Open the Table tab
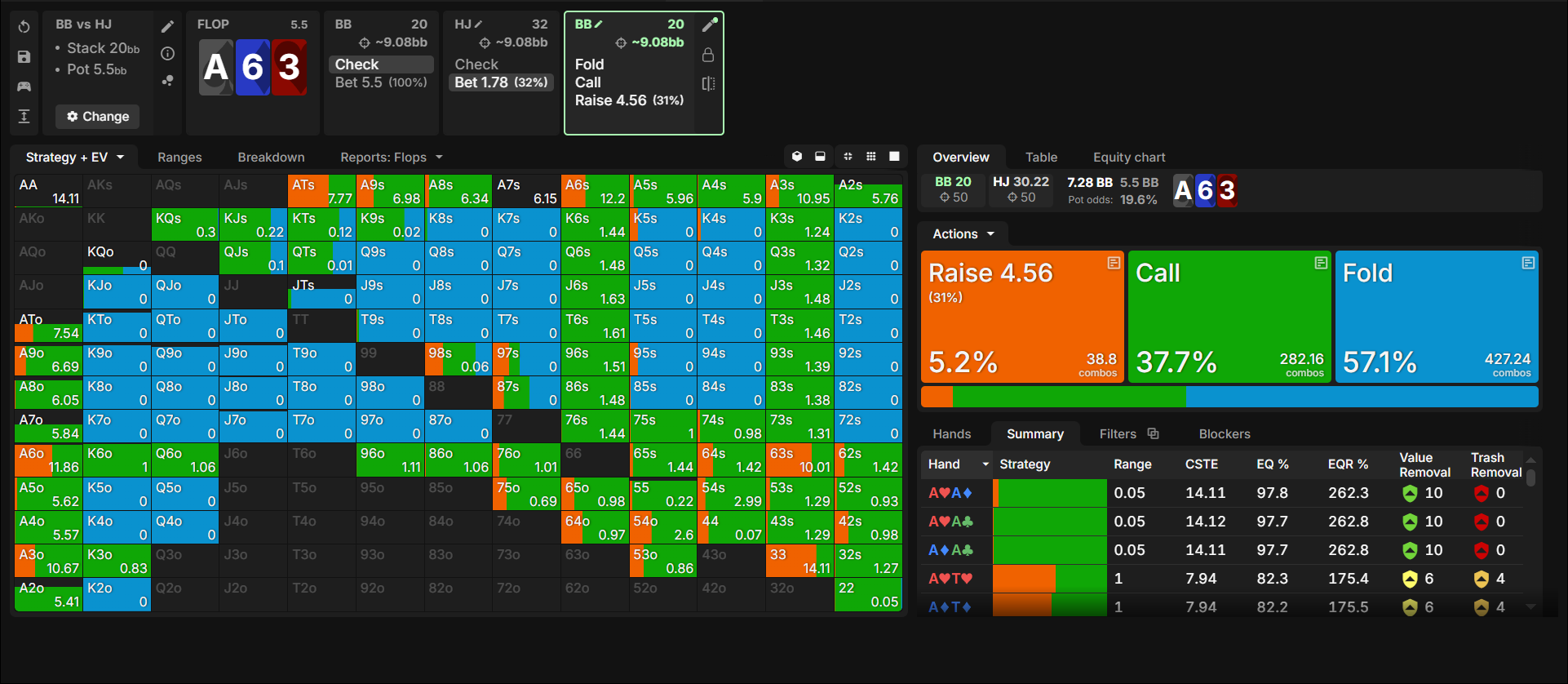 (1041, 157)
